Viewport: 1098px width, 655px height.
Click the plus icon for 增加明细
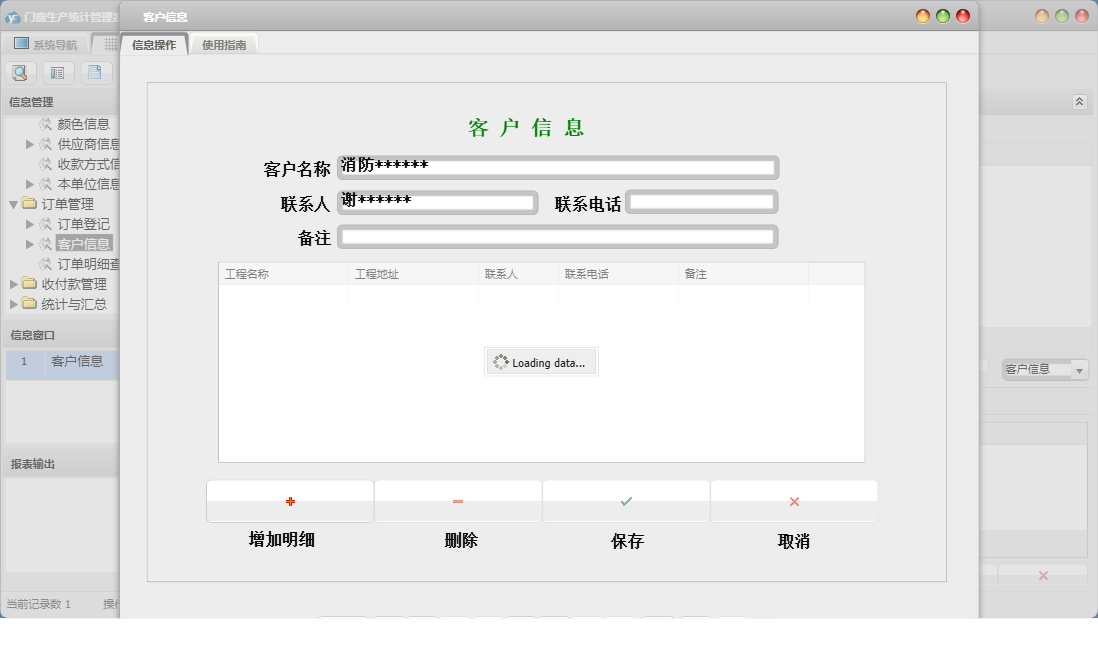(x=290, y=501)
